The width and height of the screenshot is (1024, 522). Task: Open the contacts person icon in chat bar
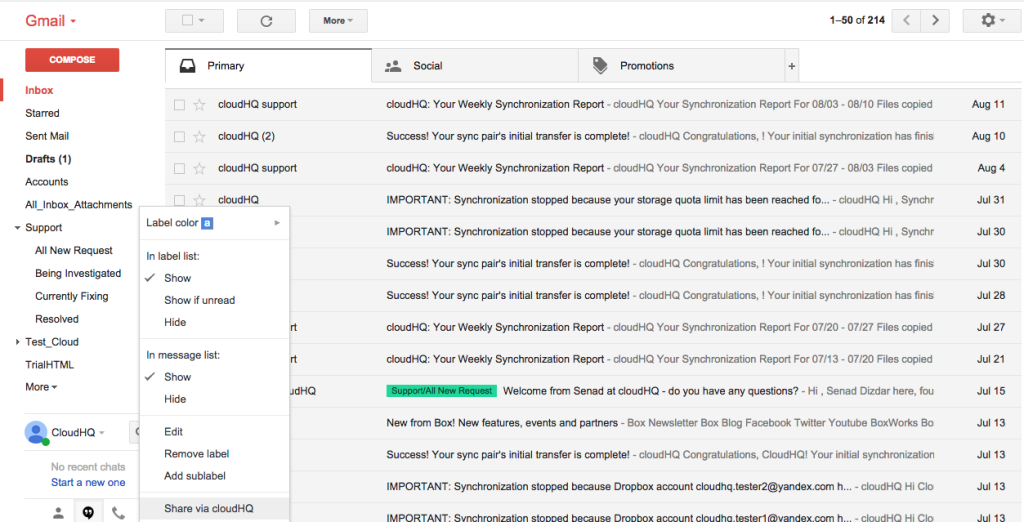point(59,513)
